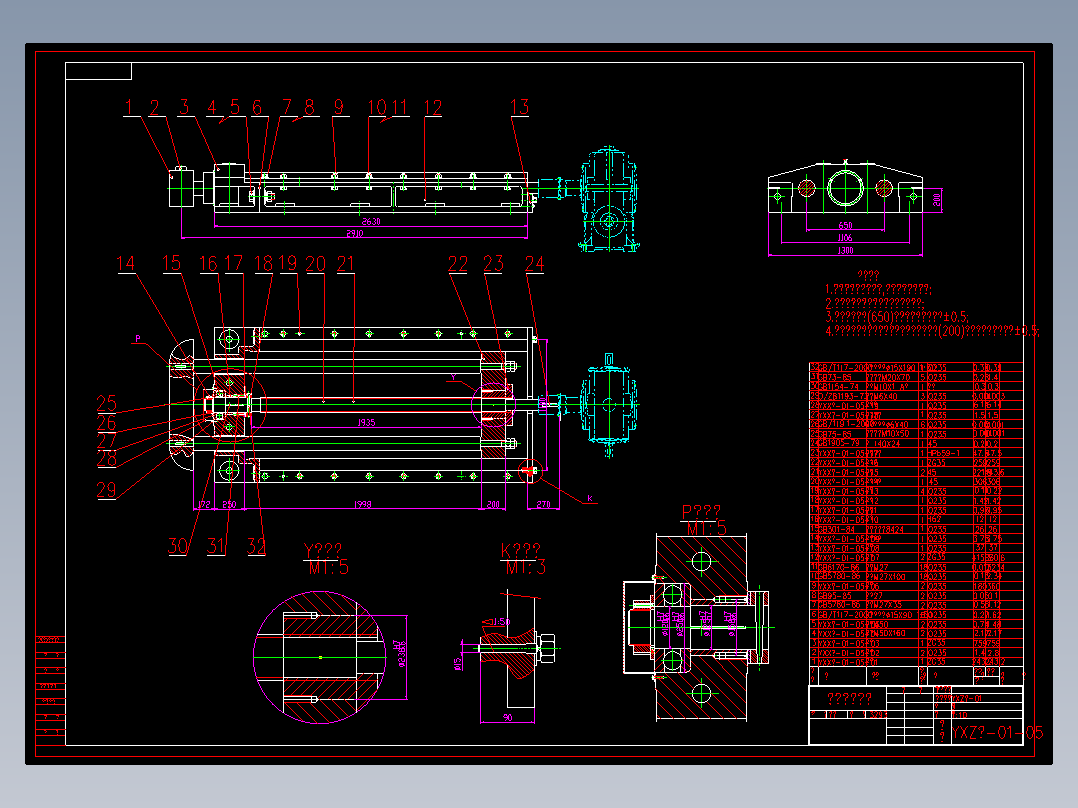Select part callout number 30
The width and height of the screenshot is (1078, 808).
pos(177,546)
